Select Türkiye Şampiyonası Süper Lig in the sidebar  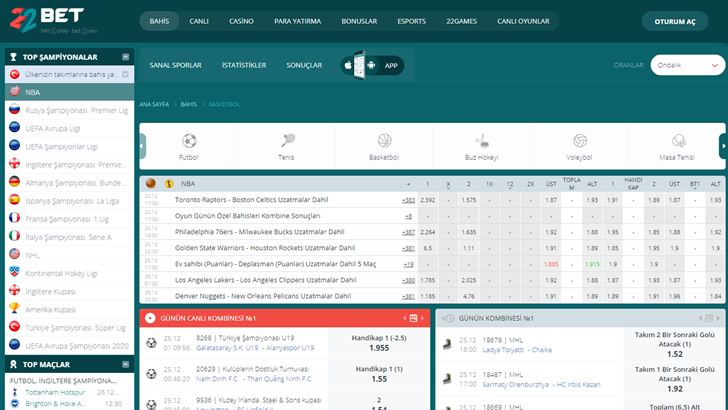[70, 327]
